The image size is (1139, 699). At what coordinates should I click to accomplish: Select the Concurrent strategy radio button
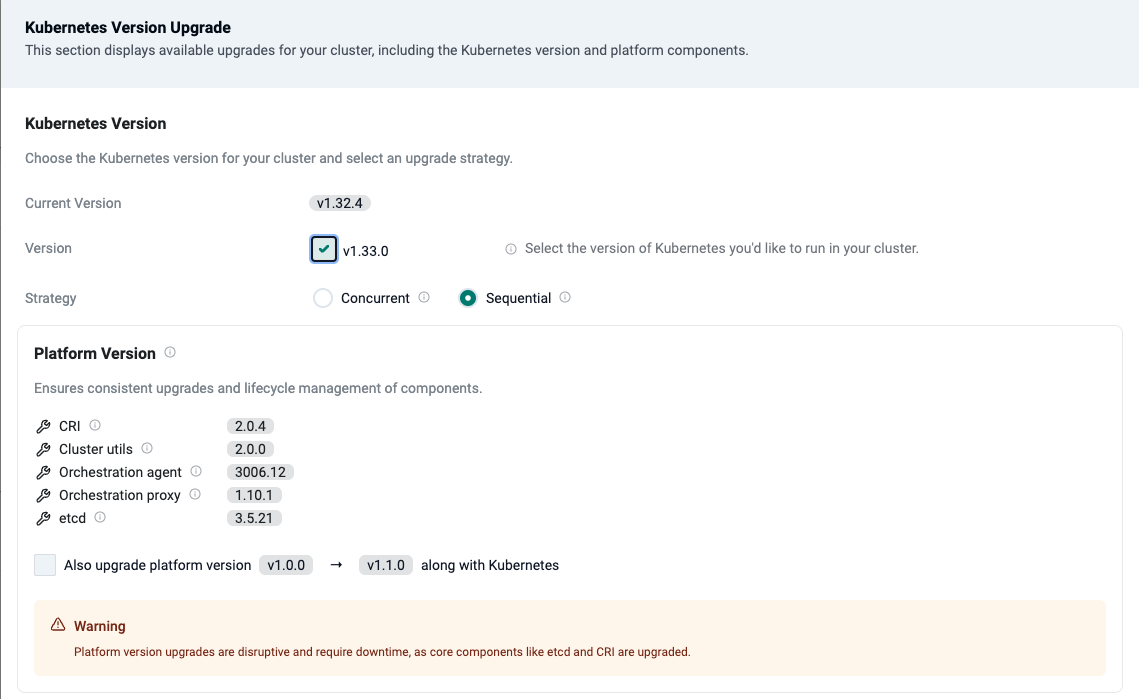(x=323, y=298)
